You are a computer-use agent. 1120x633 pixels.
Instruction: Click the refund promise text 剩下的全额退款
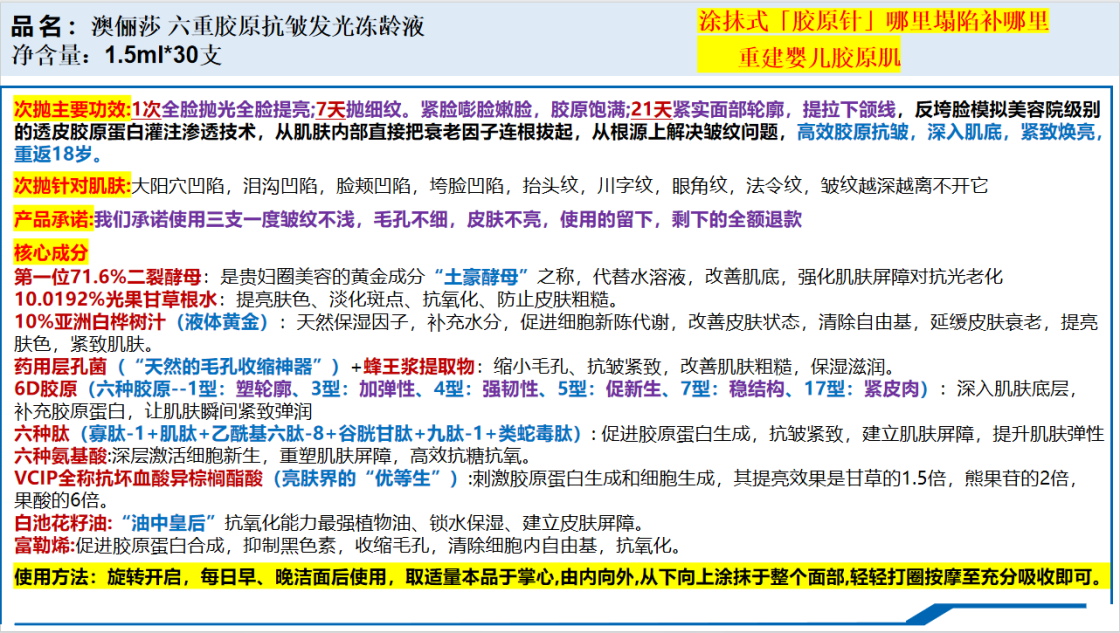click(x=736, y=219)
